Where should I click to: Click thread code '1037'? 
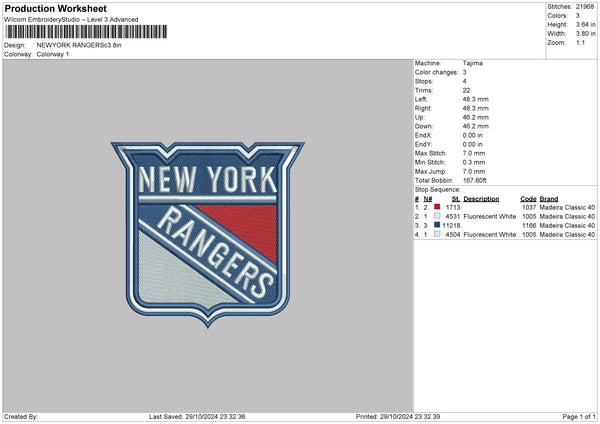pyautogui.click(x=529, y=207)
